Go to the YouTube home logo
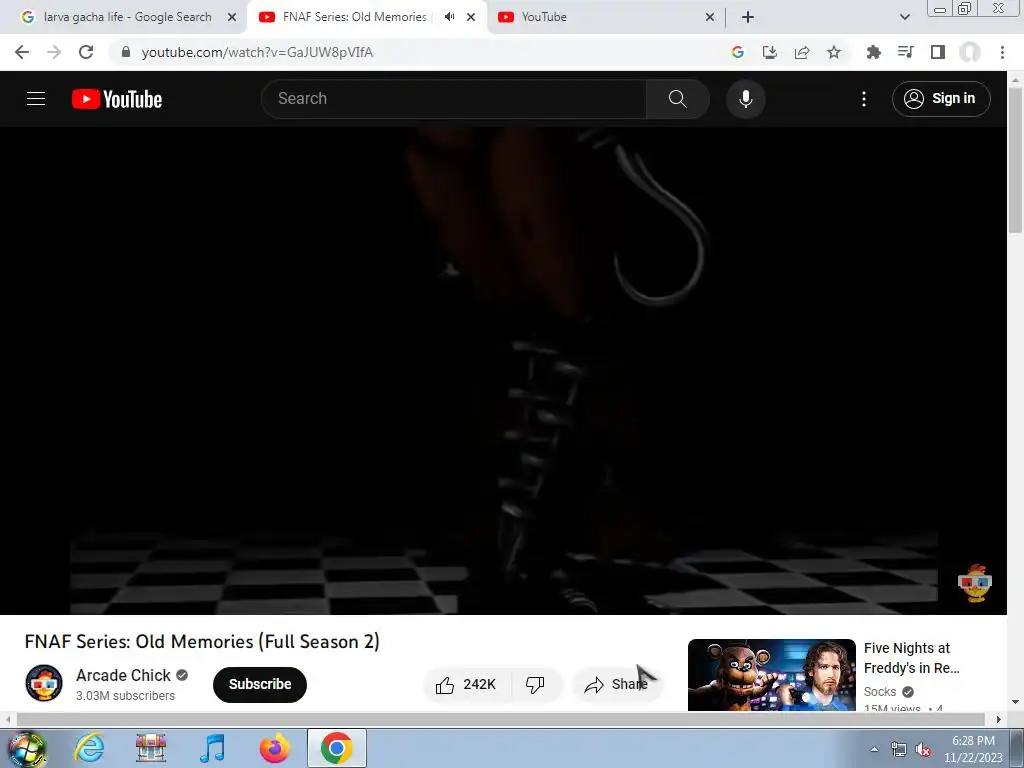The image size is (1024, 768). (x=117, y=99)
